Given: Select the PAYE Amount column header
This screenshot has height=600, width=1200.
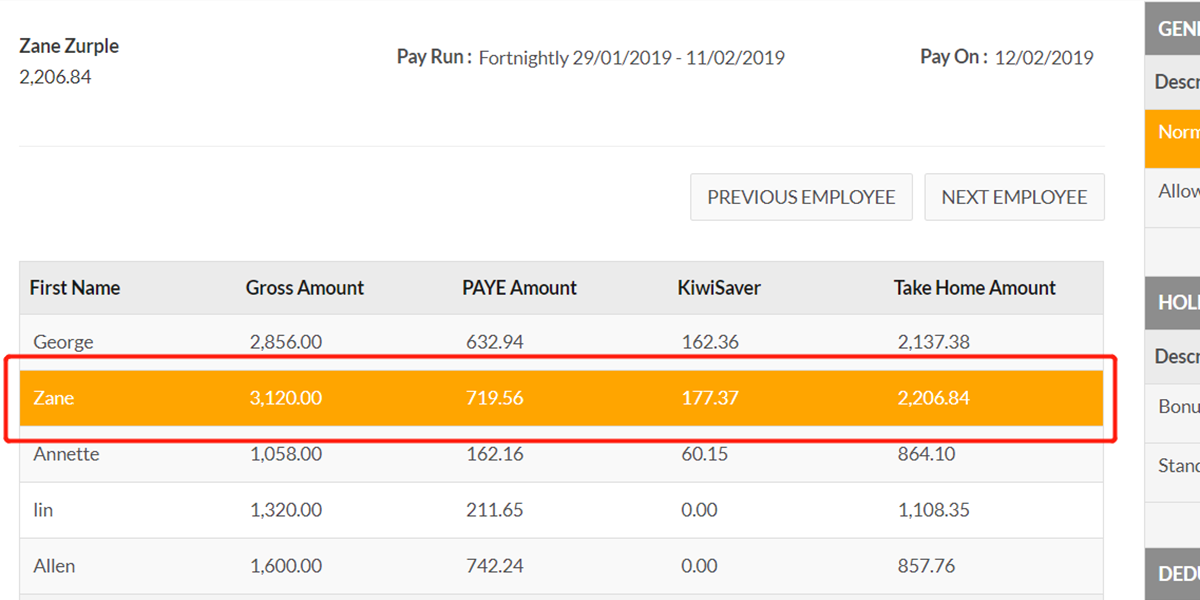Looking at the screenshot, I should (x=519, y=288).
